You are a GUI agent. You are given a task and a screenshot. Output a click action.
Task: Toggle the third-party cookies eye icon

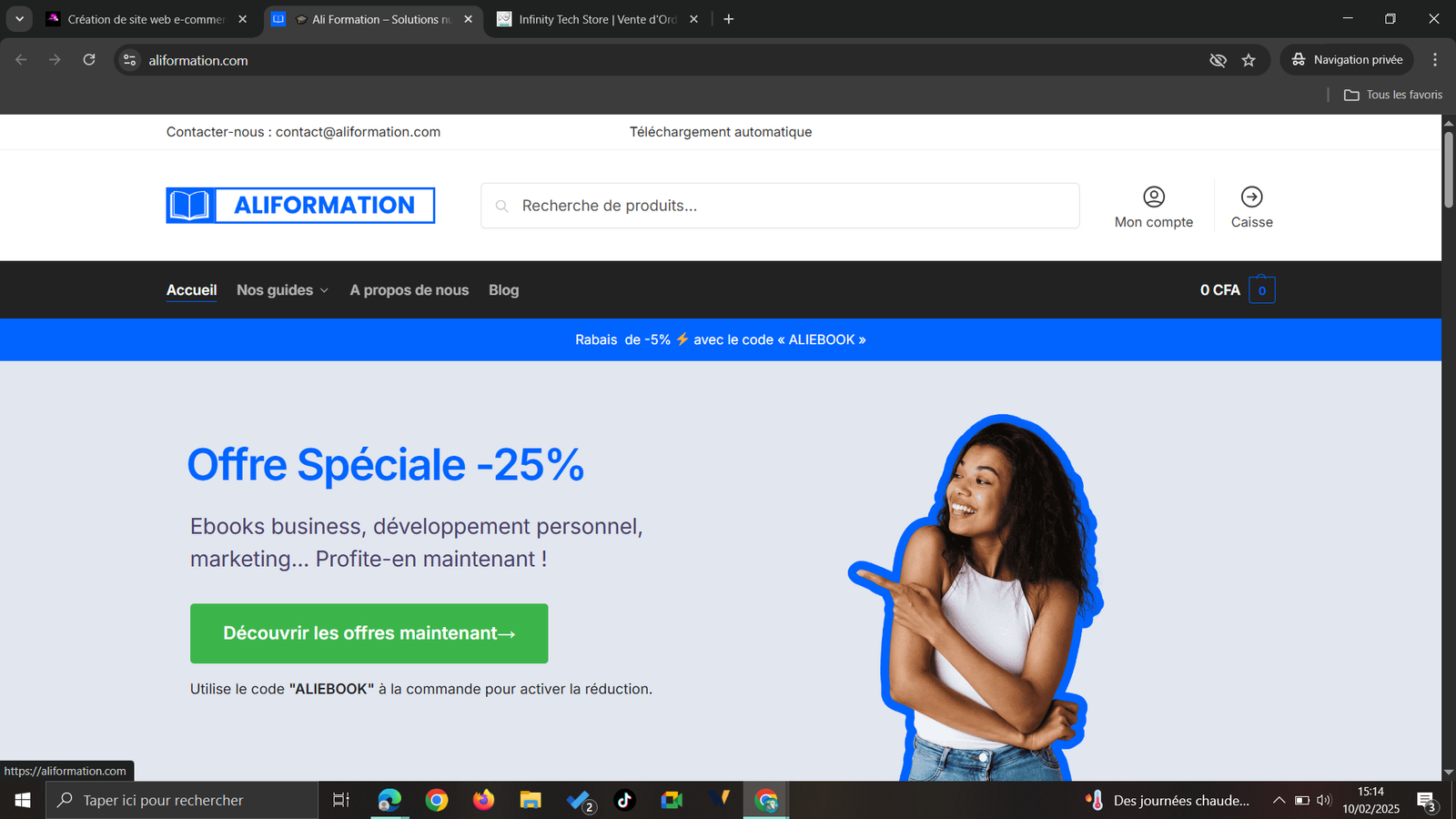[1218, 60]
